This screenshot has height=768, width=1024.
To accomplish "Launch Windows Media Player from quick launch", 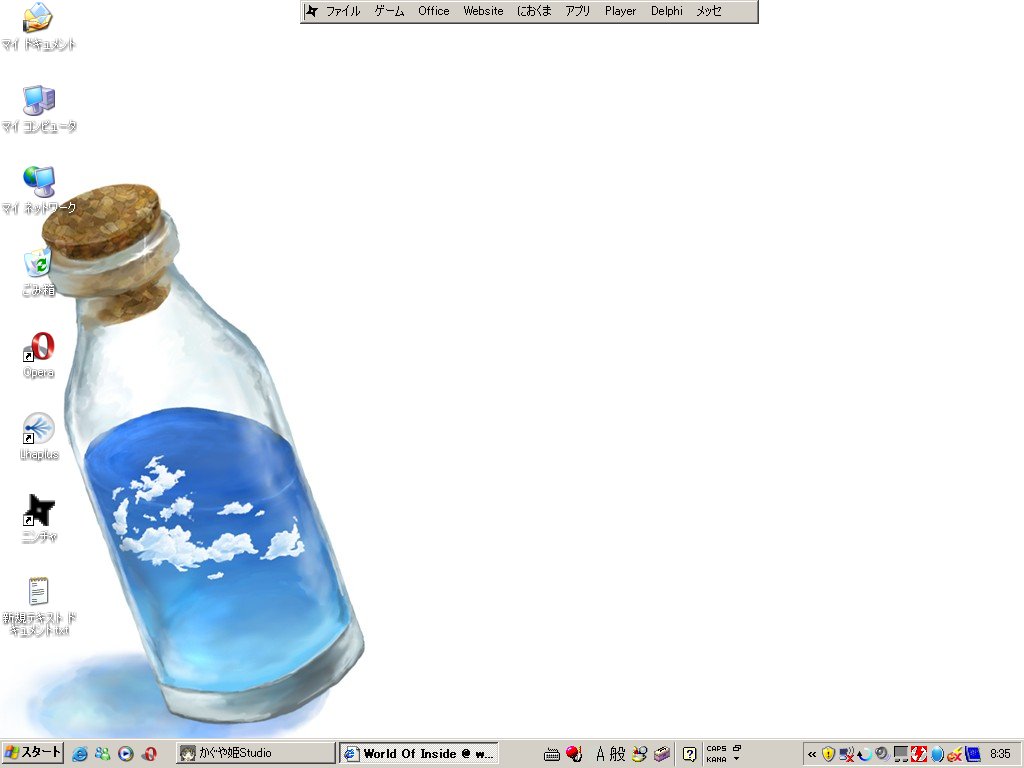I will click(x=125, y=754).
